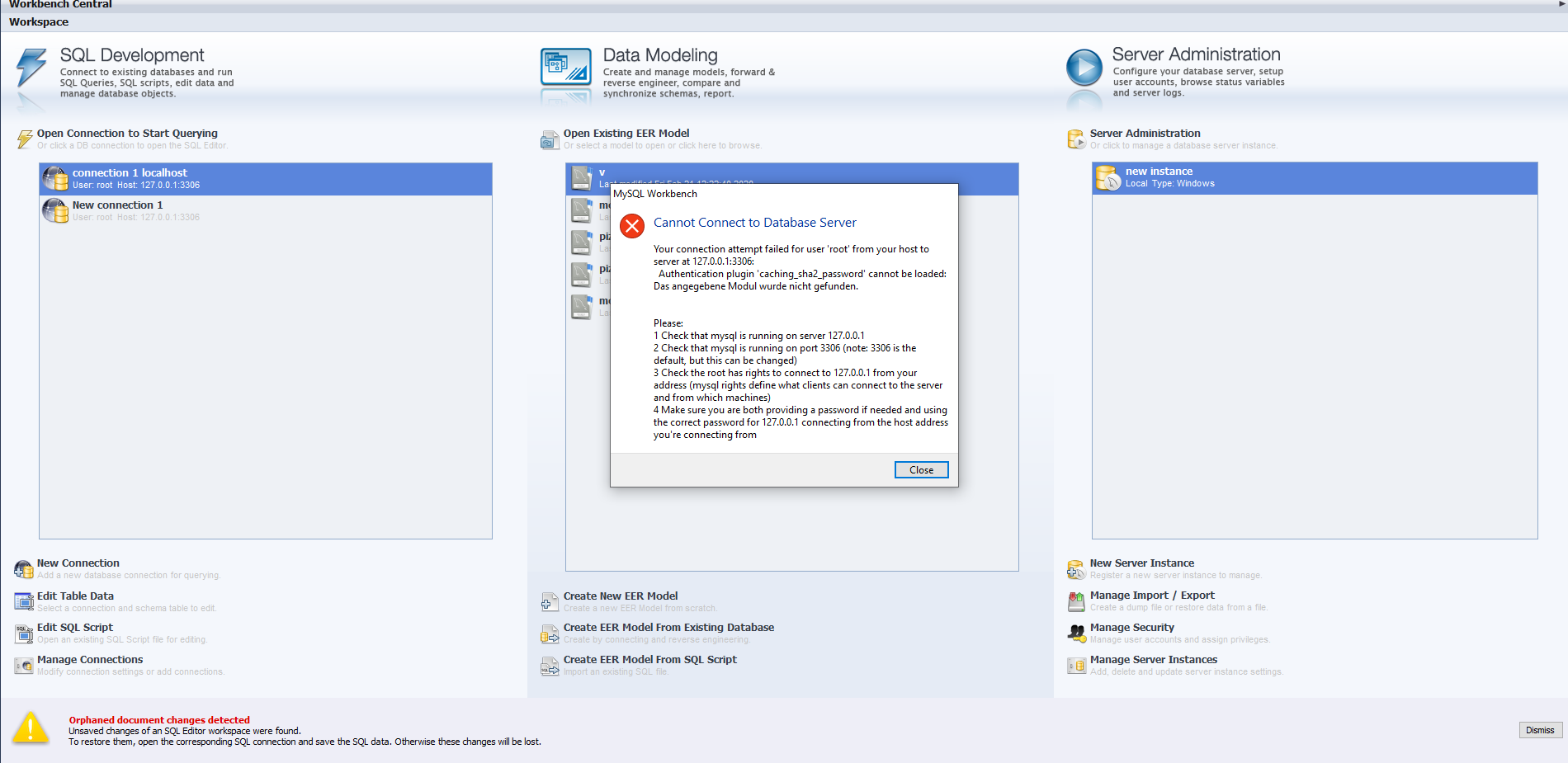Image resolution: width=1568 pixels, height=763 pixels.
Task: Click Create EER Model From Existing Database link
Action: (x=668, y=628)
